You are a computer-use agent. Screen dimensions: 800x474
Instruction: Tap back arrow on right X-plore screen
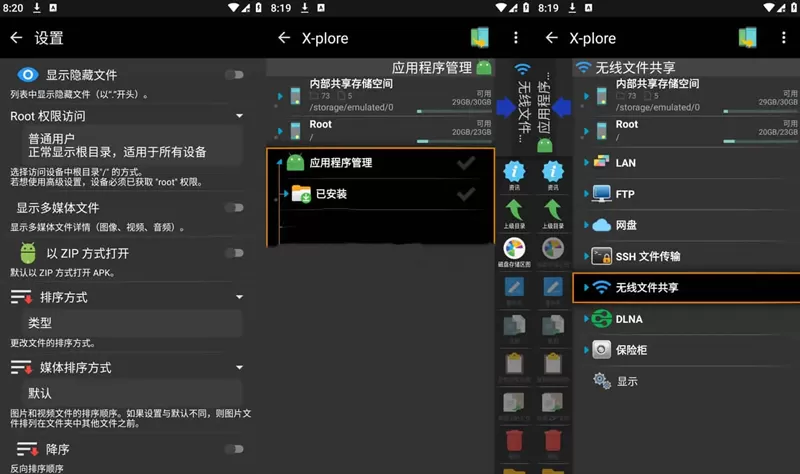(x=552, y=38)
